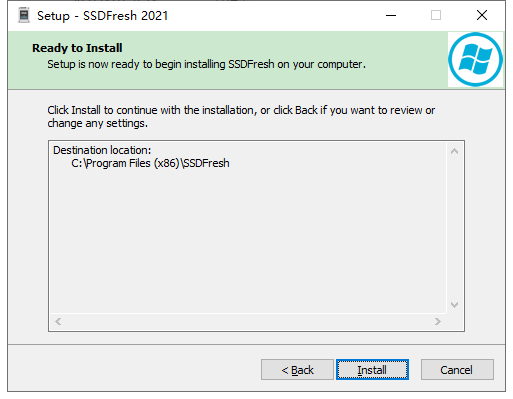This screenshot has width=513, height=399.
Task: Click the 'Ready to Install' heading
Action: click(x=77, y=48)
